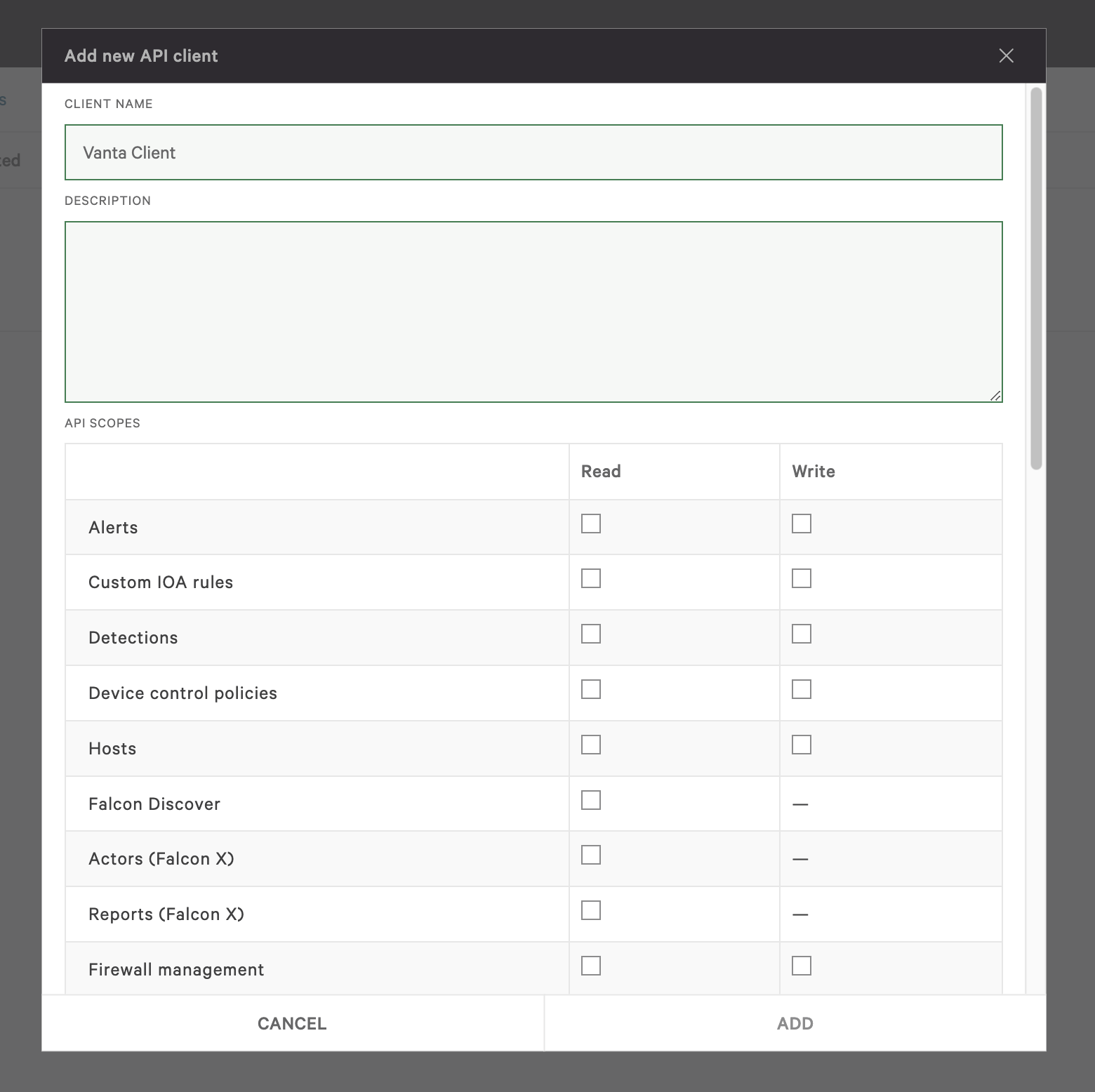Click the Description text area
This screenshot has height=1092, width=1095.
coord(533,312)
